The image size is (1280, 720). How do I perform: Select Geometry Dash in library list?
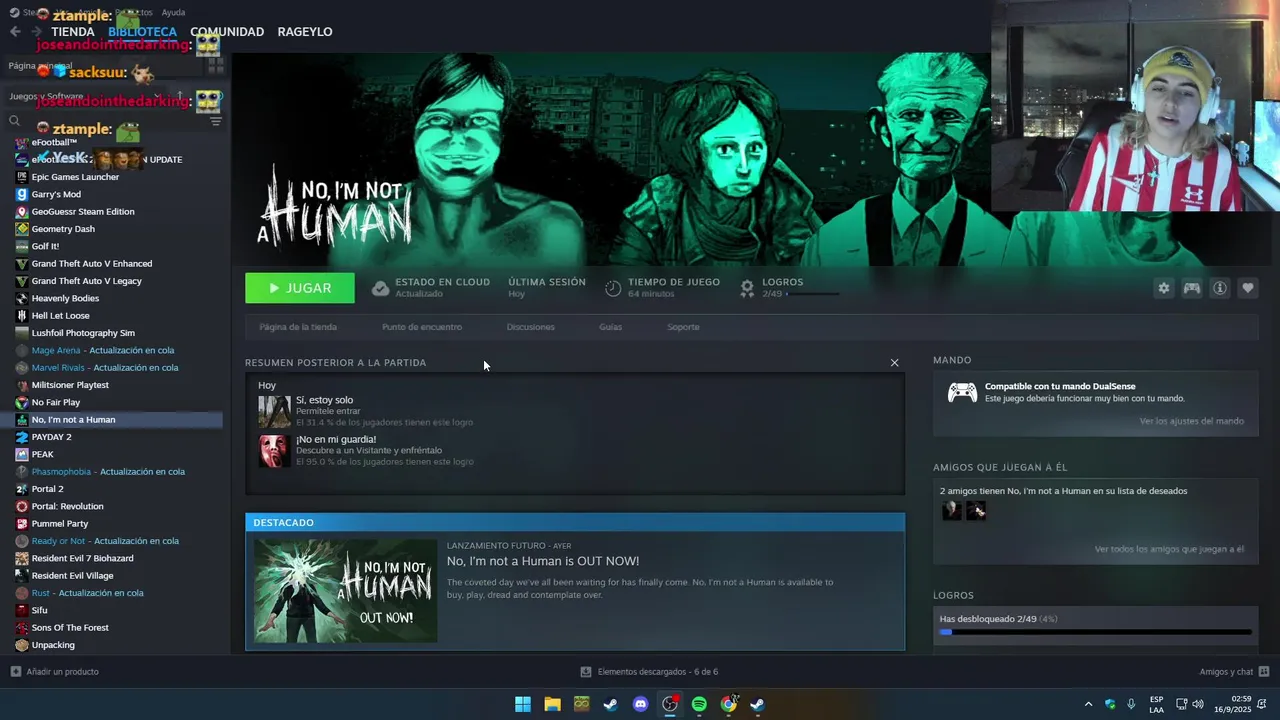pos(63,229)
